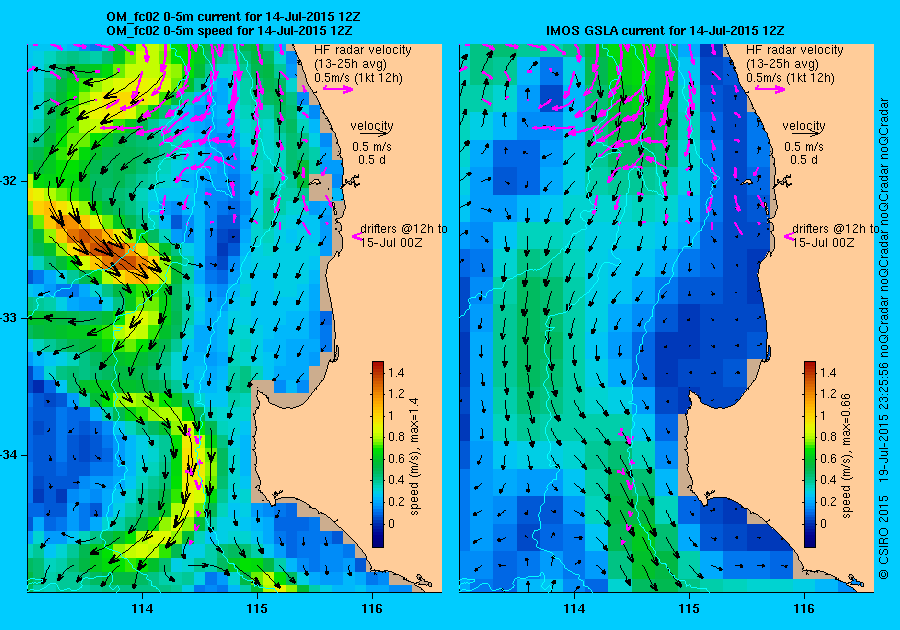Click the 'OM_fc02 0-5m current' title line

tap(233, 17)
